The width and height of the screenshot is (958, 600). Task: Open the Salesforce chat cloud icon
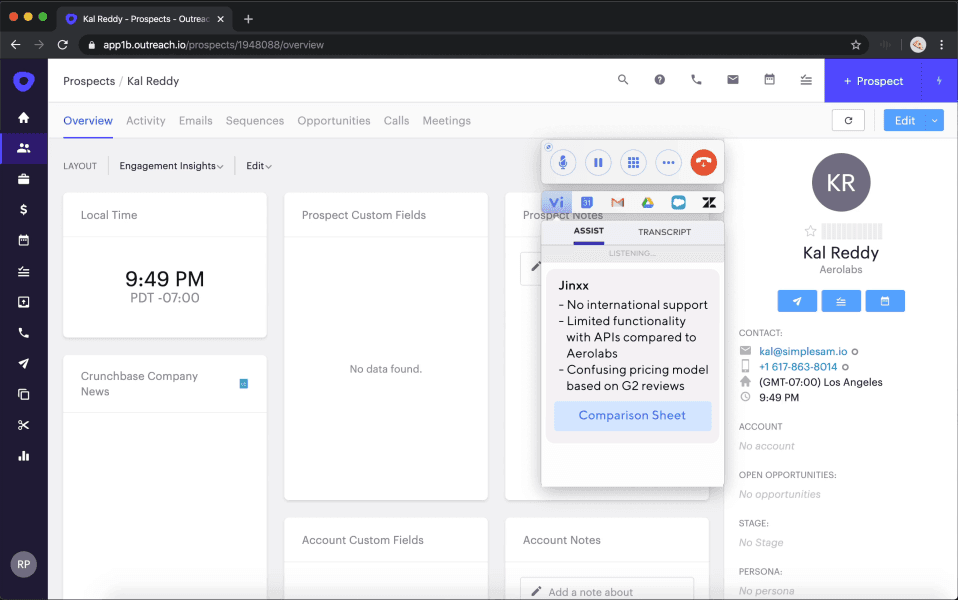click(x=678, y=203)
